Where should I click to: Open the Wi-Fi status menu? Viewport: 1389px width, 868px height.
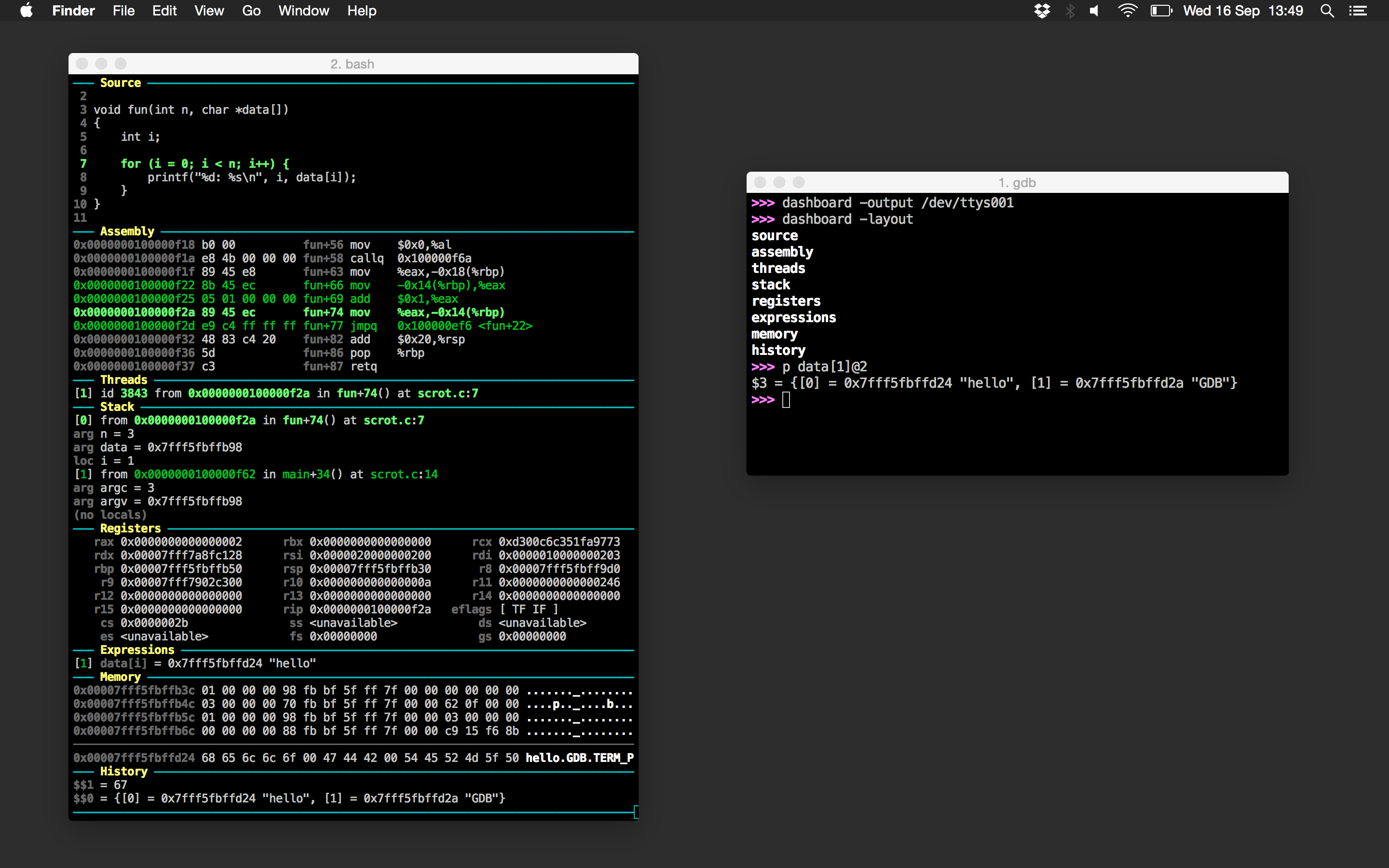point(1127,10)
